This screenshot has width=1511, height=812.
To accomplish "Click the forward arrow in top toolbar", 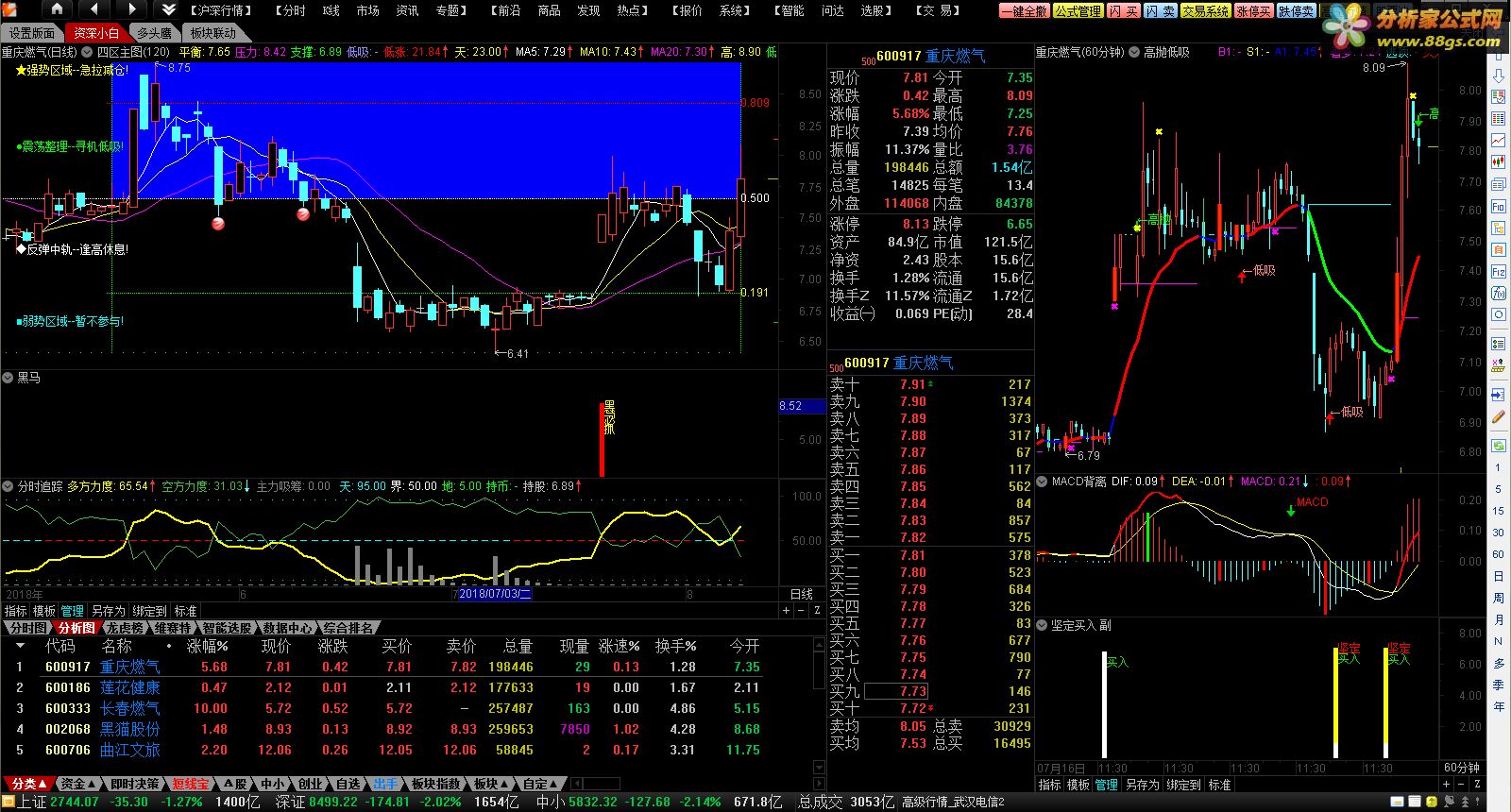I will click(131, 9).
